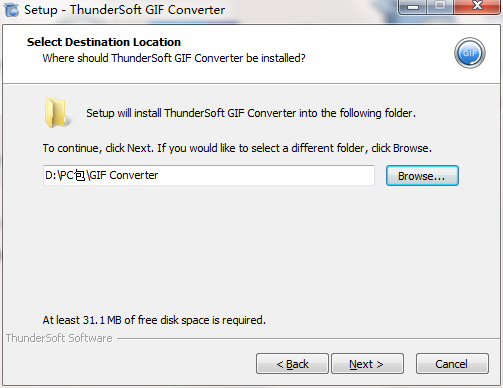
Task: Close the Setup wizard with the X button
Action: (477, 7)
